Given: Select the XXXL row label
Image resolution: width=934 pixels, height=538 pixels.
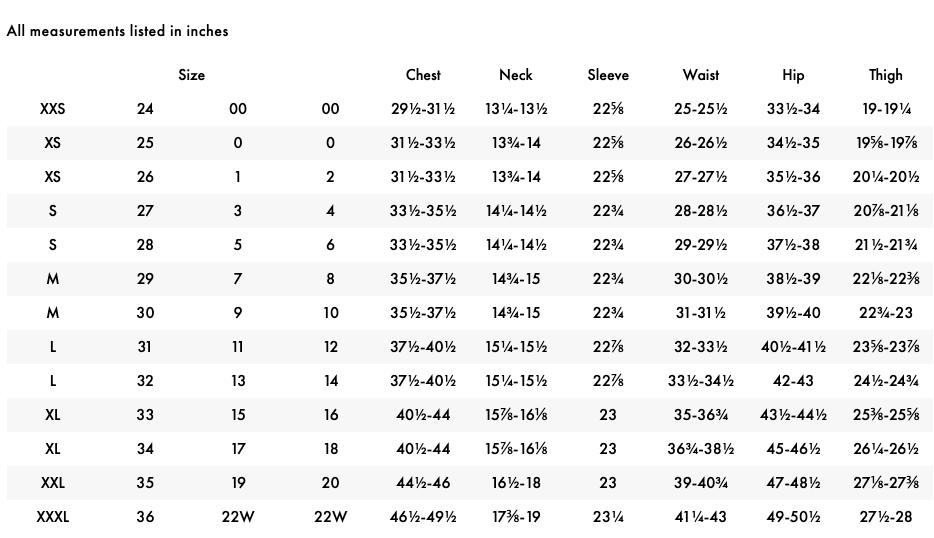Looking at the screenshot, I should (53, 517).
